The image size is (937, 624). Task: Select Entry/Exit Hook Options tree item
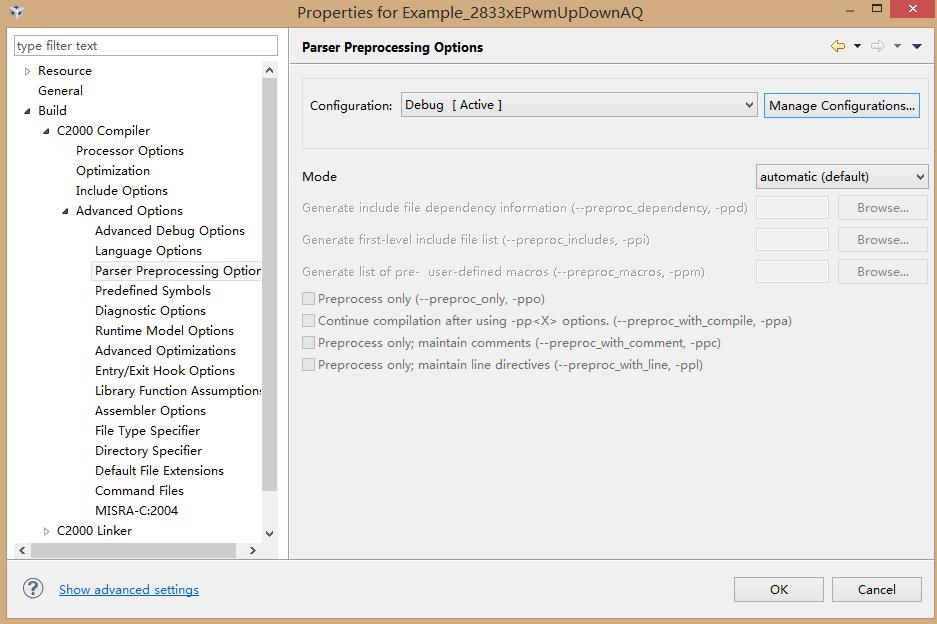[165, 371]
